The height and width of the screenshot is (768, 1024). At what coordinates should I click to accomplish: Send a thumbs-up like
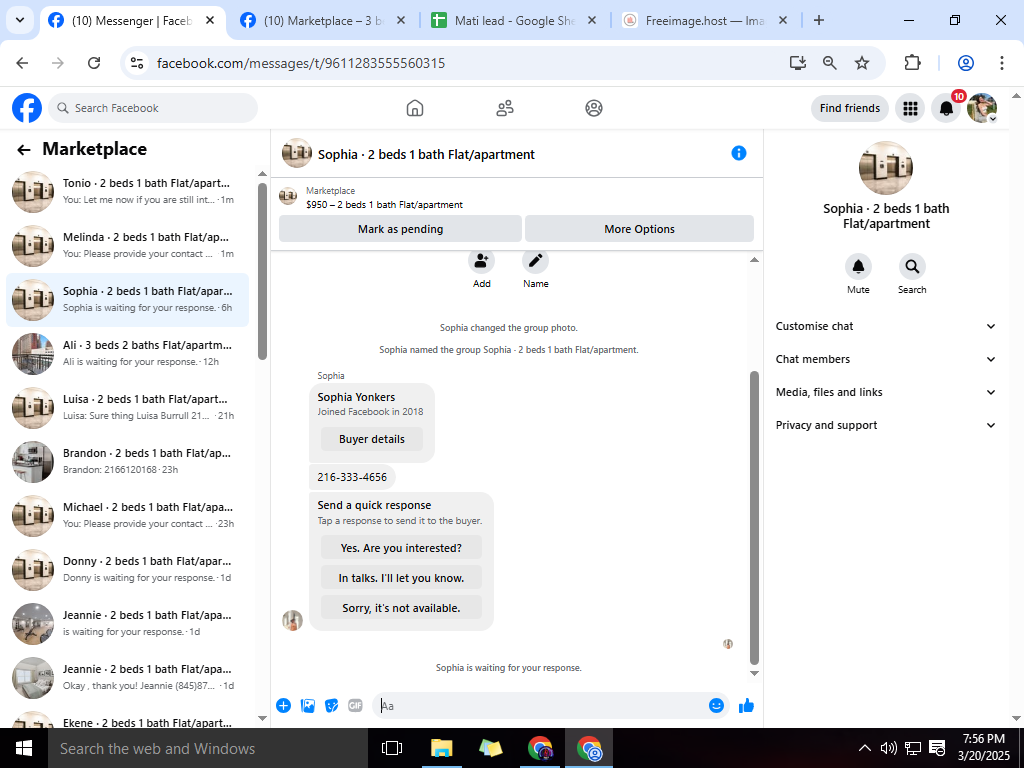tap(746, 705)
